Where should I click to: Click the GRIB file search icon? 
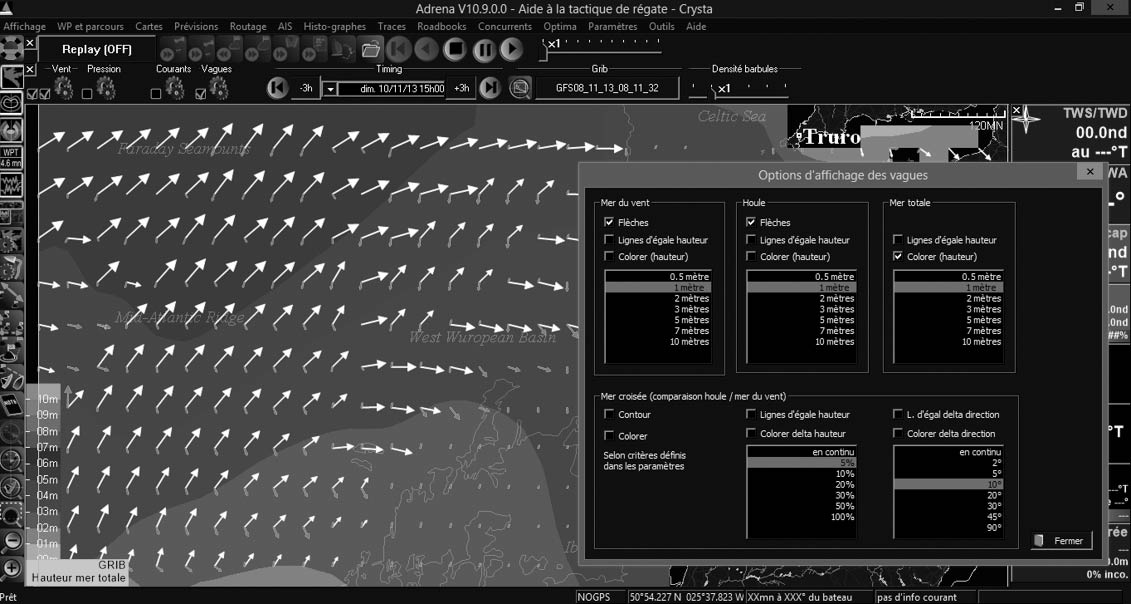(x=520, y=88)
